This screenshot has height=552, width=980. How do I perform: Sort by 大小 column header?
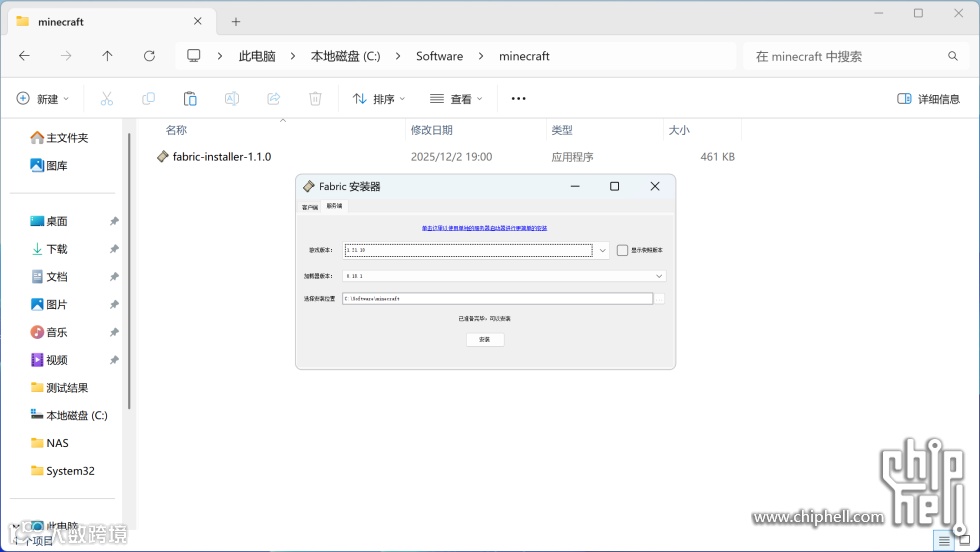pos(679,130)
